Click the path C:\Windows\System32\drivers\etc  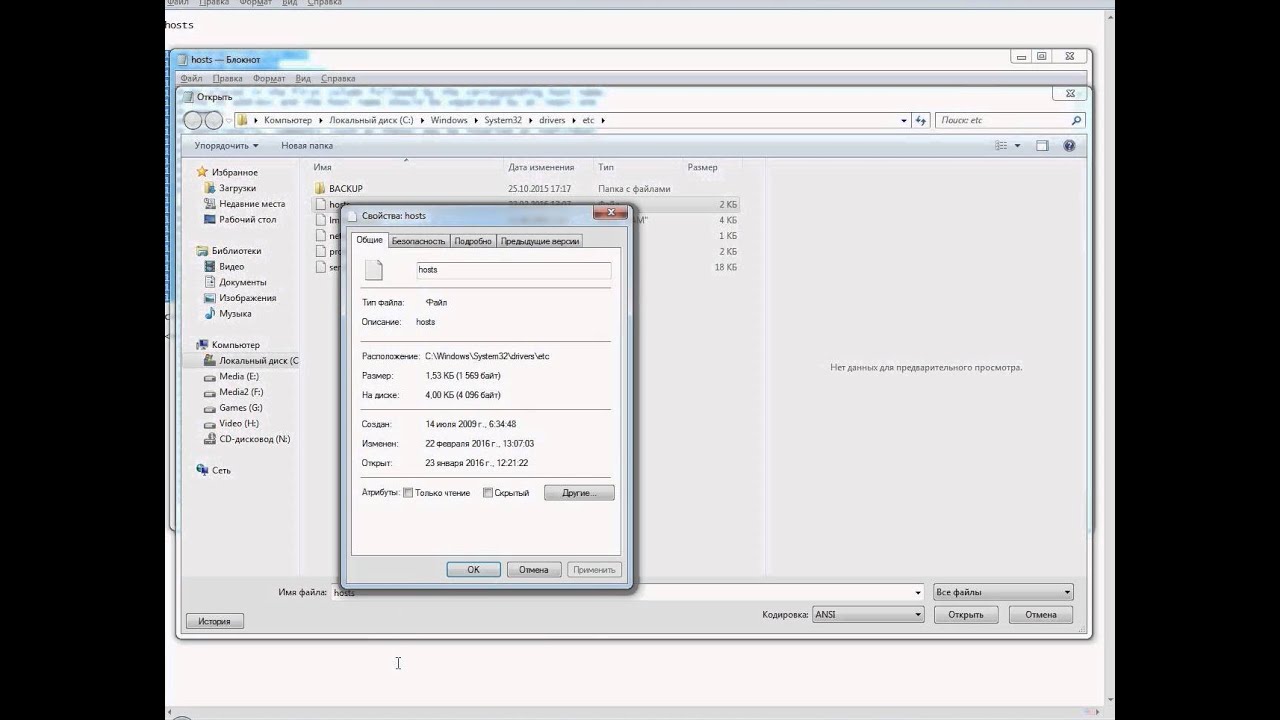[487, 356]
